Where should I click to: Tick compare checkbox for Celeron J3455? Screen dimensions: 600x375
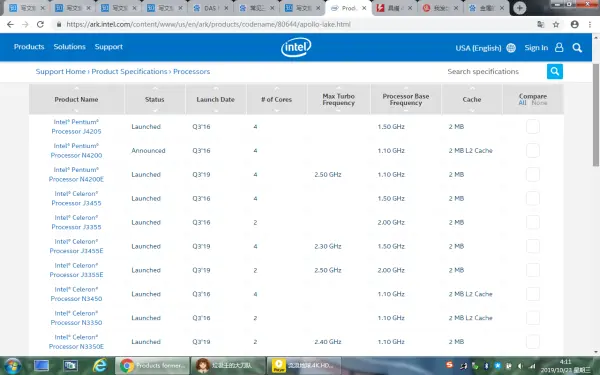[533, 199]
